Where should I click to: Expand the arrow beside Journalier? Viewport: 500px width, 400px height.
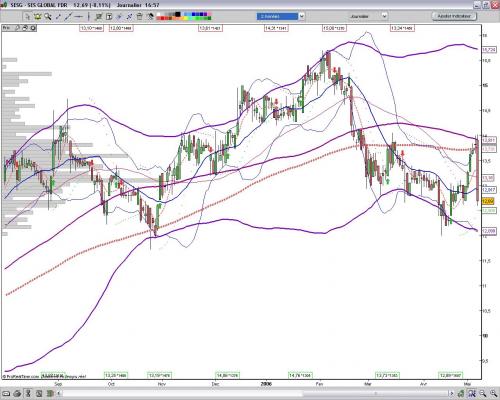384,16
